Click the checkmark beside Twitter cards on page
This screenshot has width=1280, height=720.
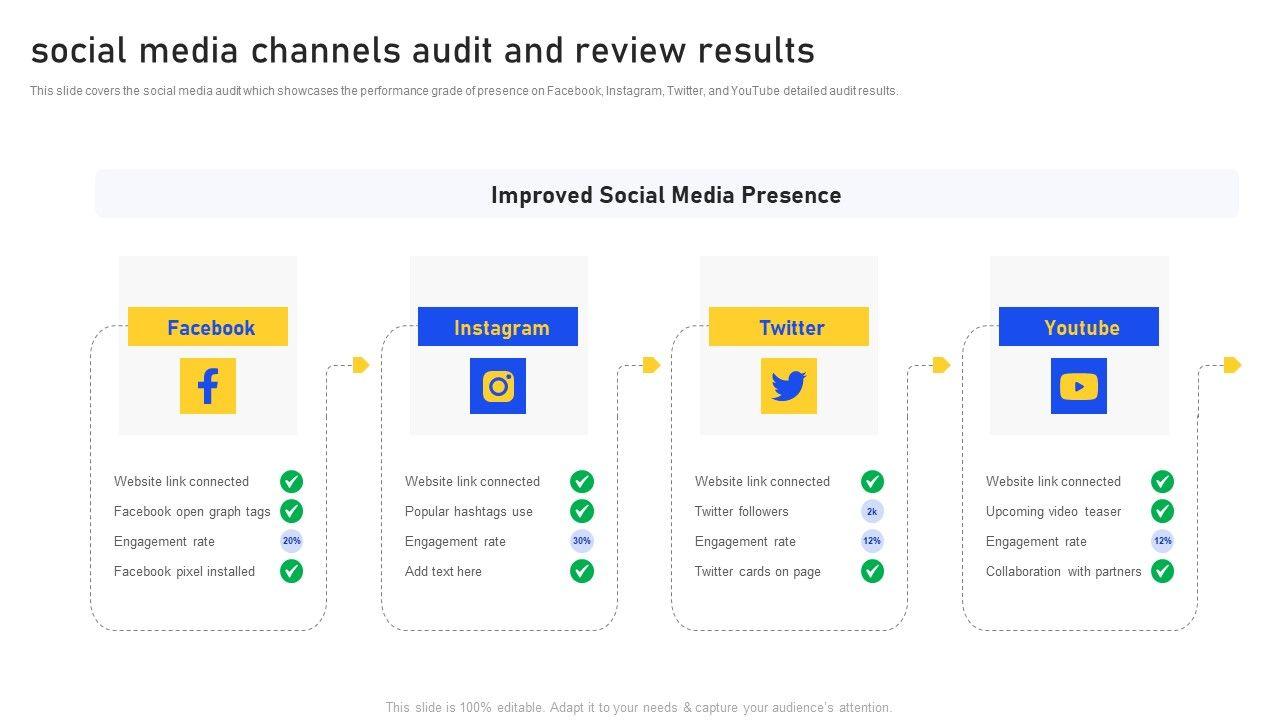point(872,571)
